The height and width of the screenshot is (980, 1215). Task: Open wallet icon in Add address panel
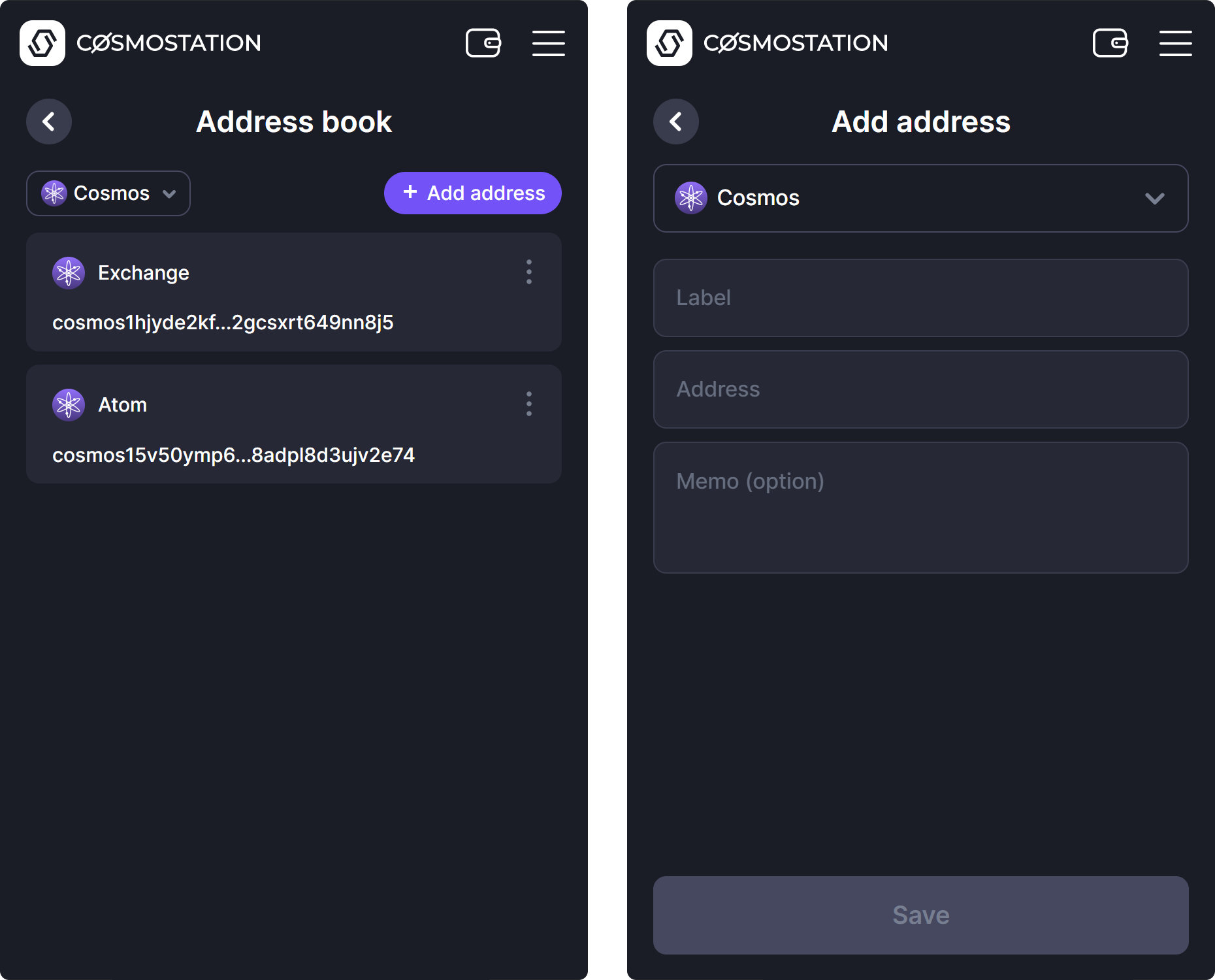pos(1110,43)
